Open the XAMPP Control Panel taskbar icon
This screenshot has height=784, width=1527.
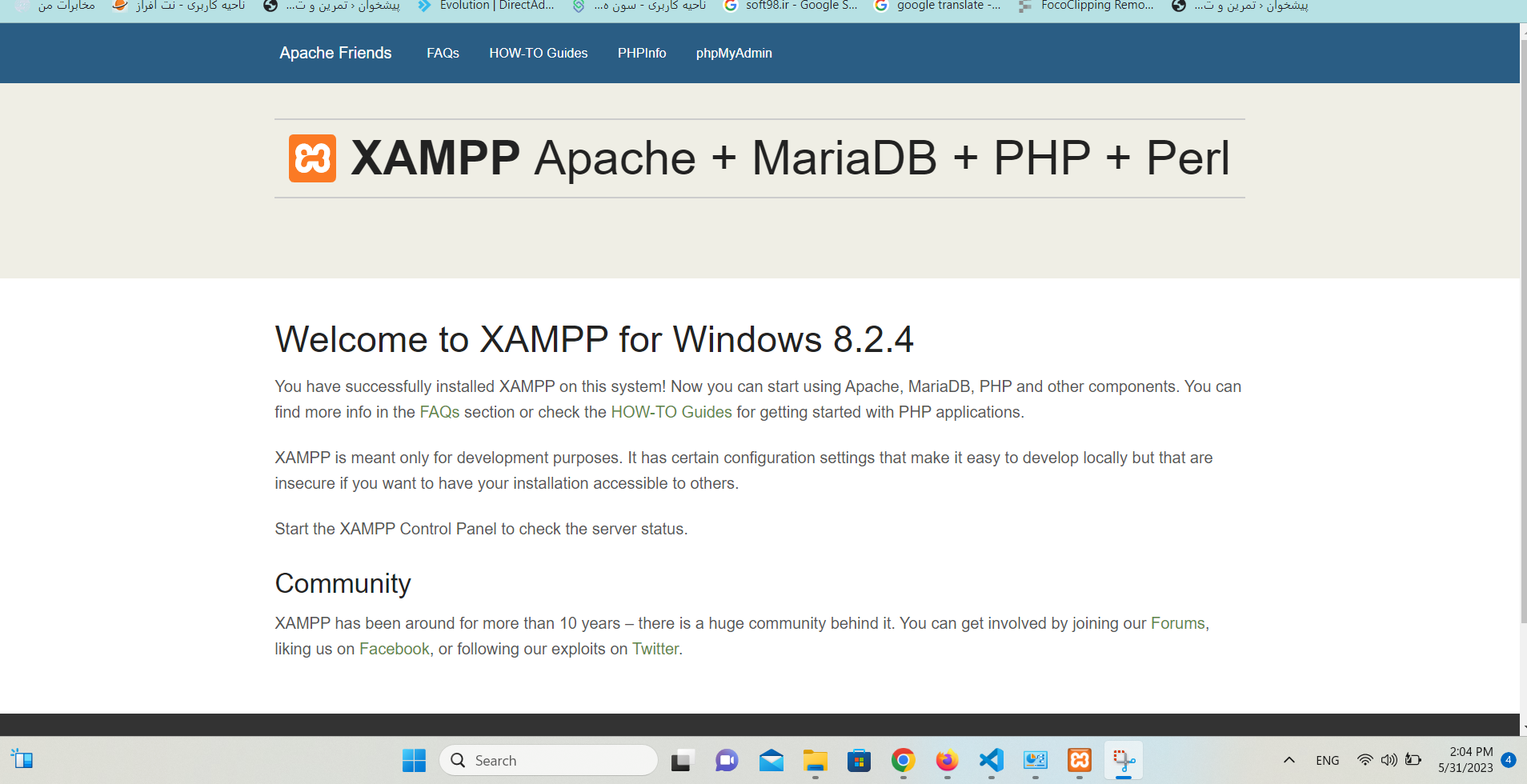click(x=1080, y=760)
